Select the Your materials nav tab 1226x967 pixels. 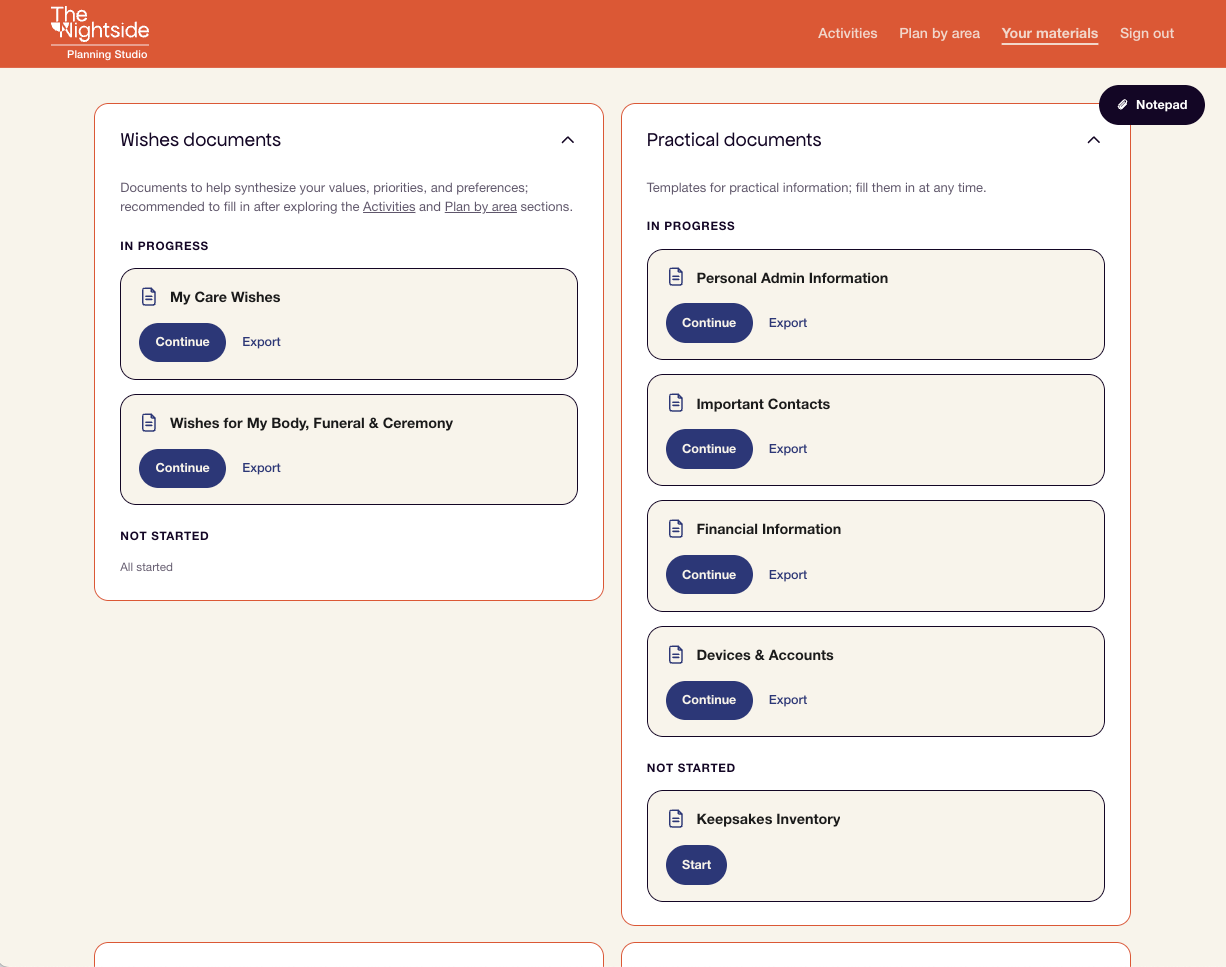(1050, 33)
